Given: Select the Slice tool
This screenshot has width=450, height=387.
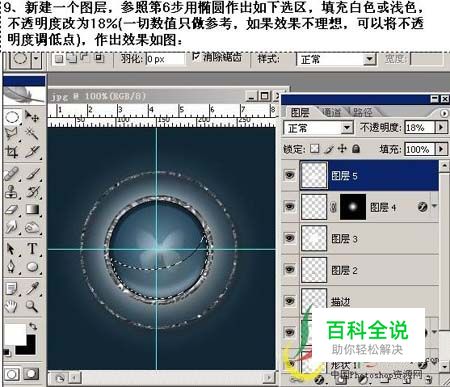Looking at the screenshot, I should point(32,152).
